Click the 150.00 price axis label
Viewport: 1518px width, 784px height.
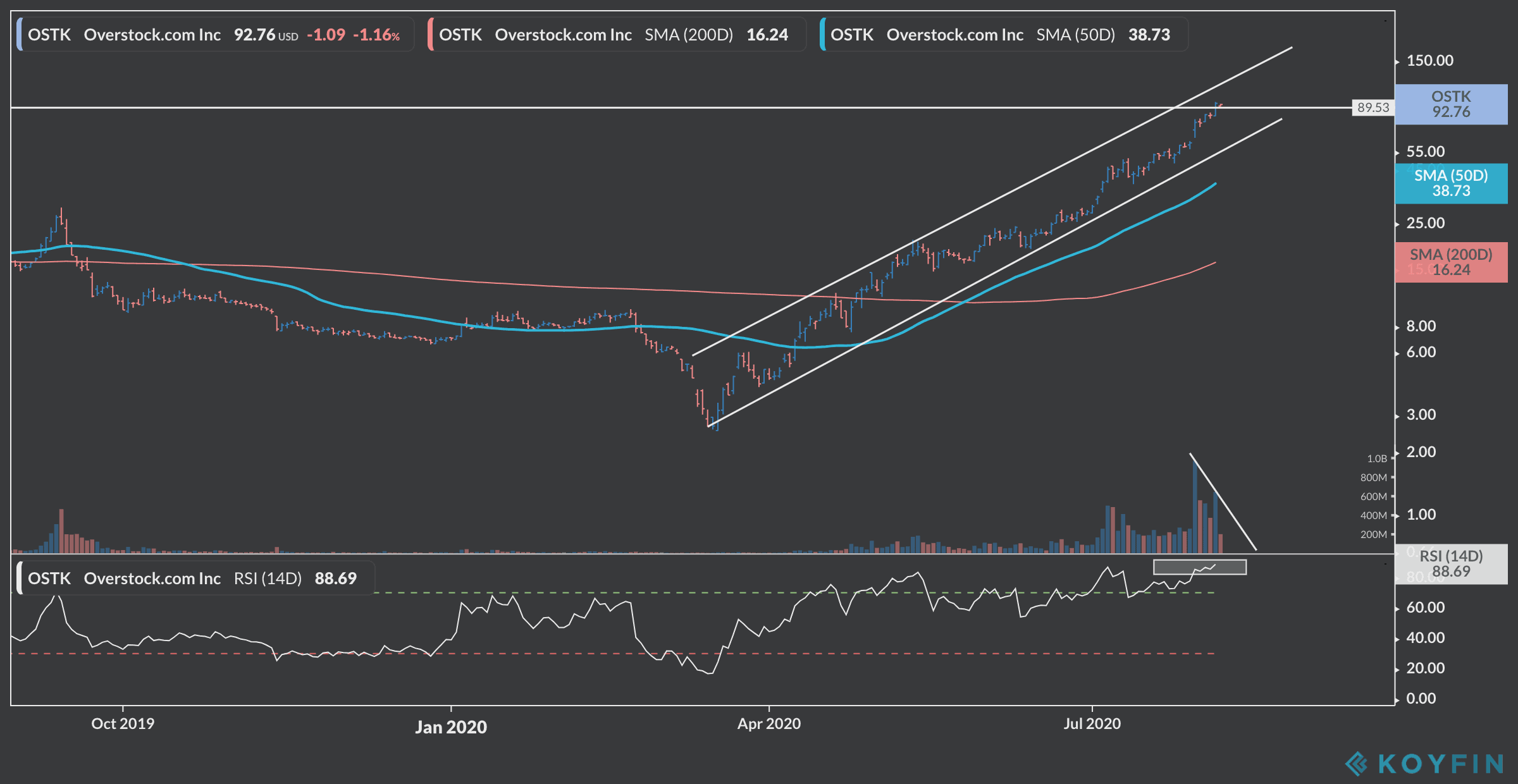pos(1429,61)
